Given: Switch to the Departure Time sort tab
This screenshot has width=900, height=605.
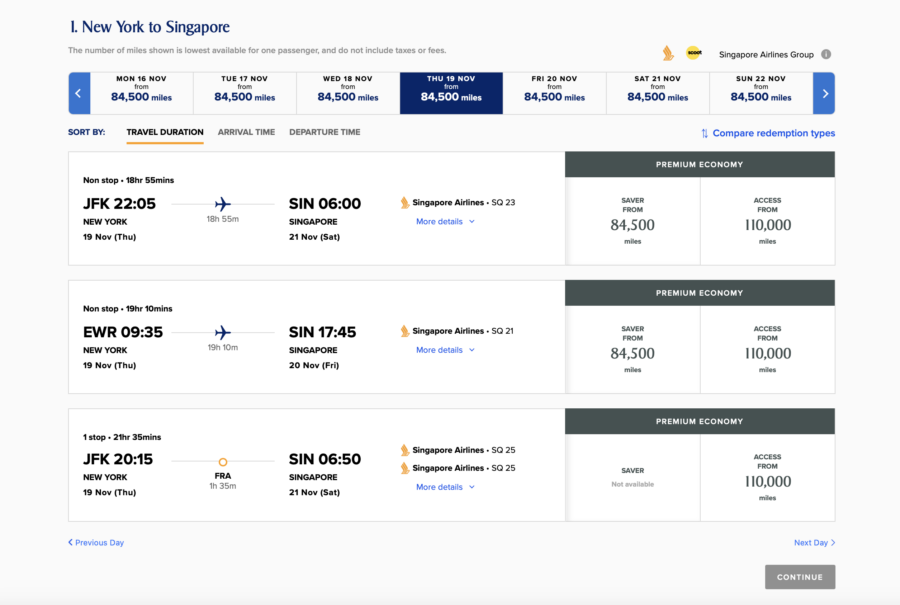Looking at the screenshot, I should pos(323,131).
